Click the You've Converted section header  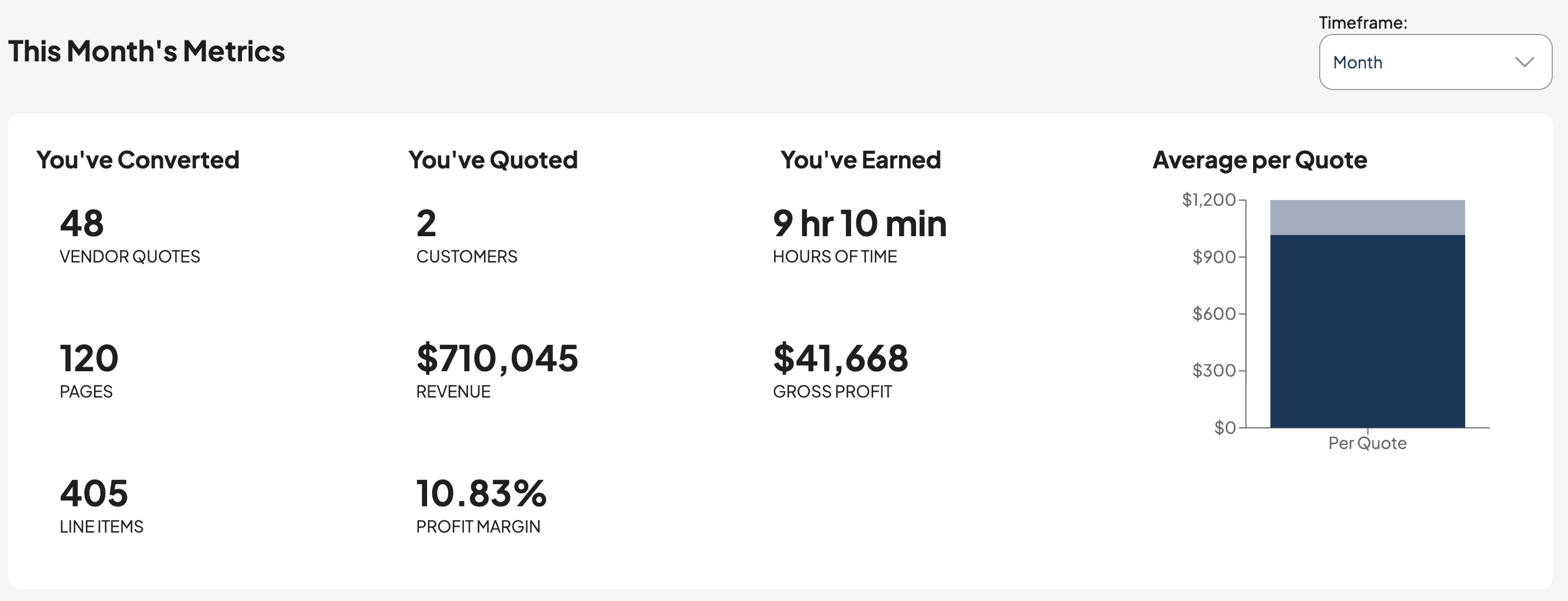(x=137, y=160)
